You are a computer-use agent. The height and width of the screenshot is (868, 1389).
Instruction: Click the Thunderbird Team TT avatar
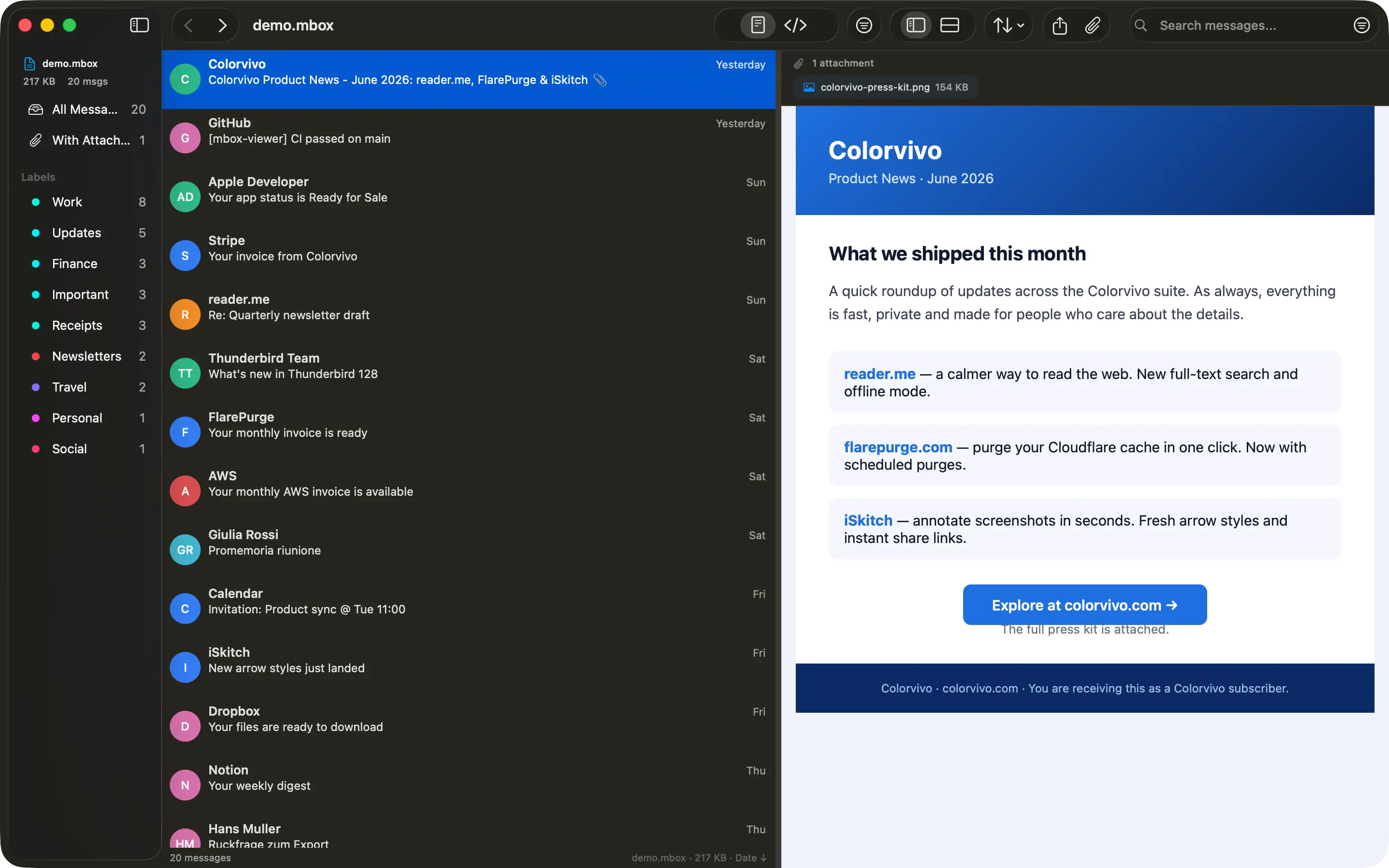(x=185, y=373)
